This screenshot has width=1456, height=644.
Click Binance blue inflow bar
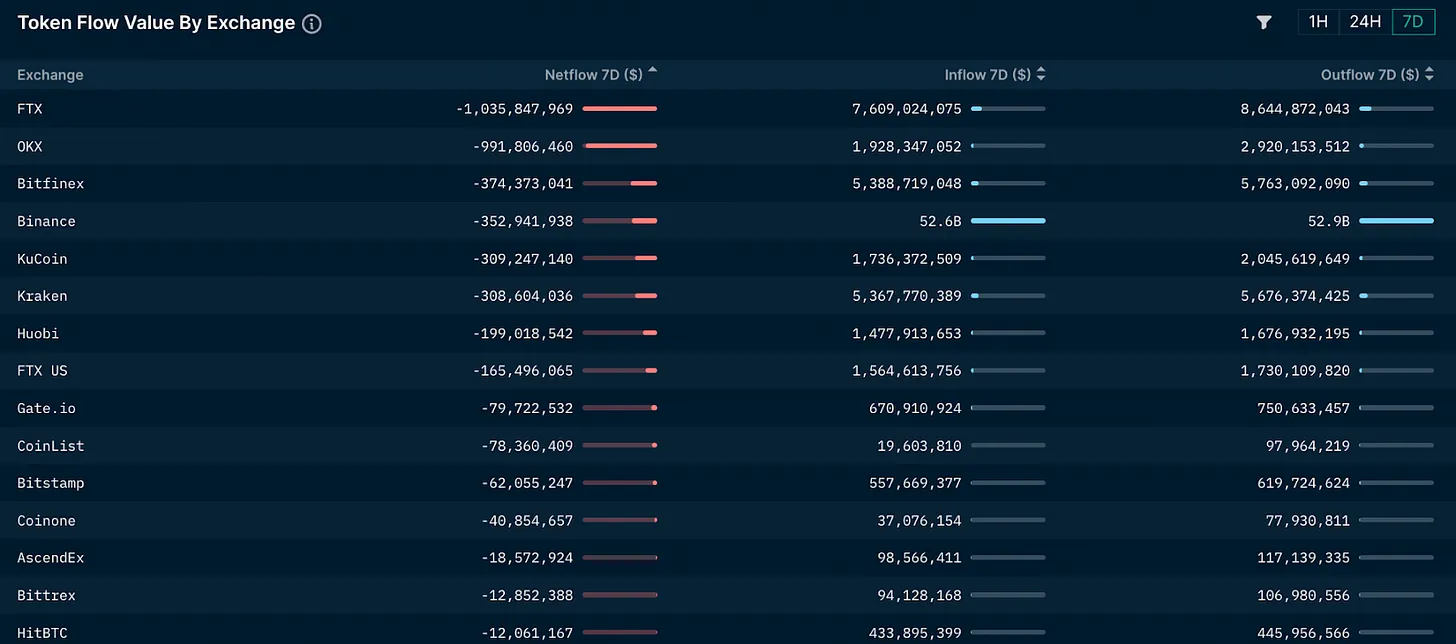[1008, 220]
